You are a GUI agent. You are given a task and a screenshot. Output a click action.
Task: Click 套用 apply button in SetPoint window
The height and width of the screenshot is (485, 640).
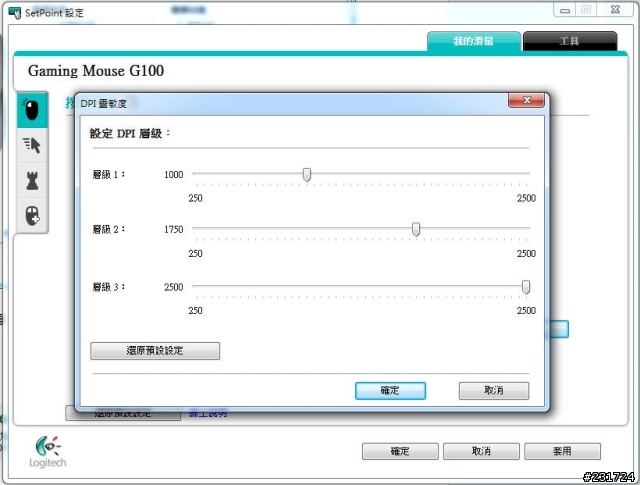tap(562, 451)
